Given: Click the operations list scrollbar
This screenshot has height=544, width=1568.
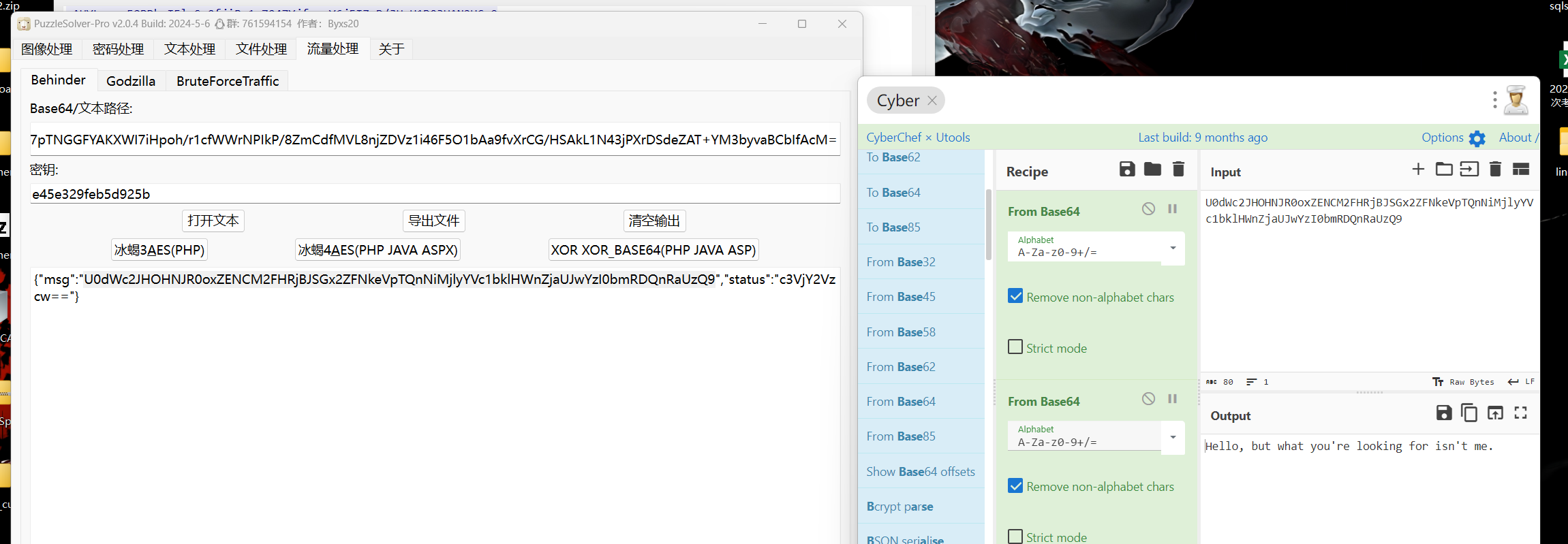Looking at the screenshot, I should [x=989, y=225].
